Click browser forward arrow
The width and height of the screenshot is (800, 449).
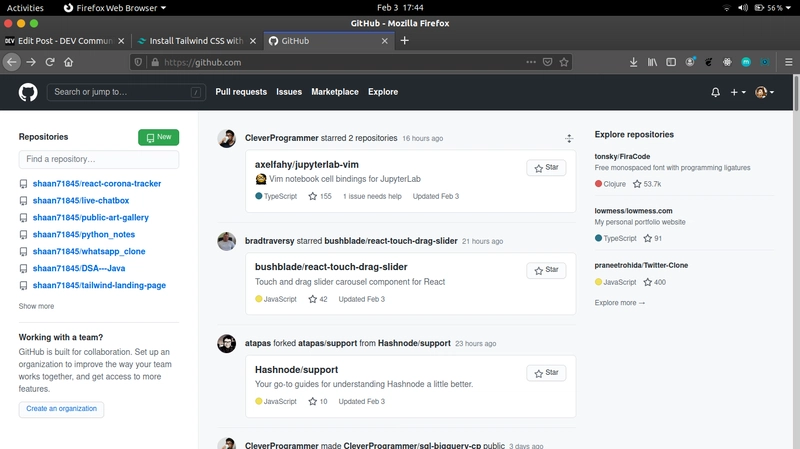[31, 62]
